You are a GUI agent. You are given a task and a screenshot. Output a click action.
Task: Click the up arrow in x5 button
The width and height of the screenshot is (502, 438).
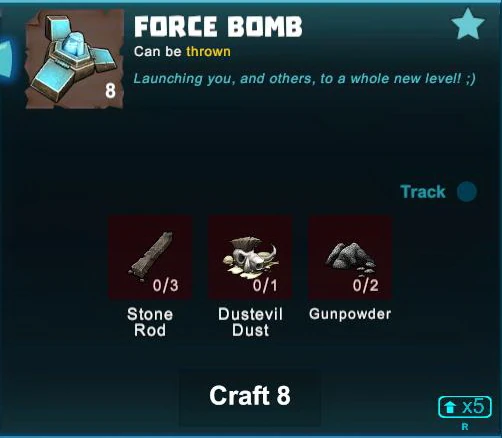tap(450, 407)
